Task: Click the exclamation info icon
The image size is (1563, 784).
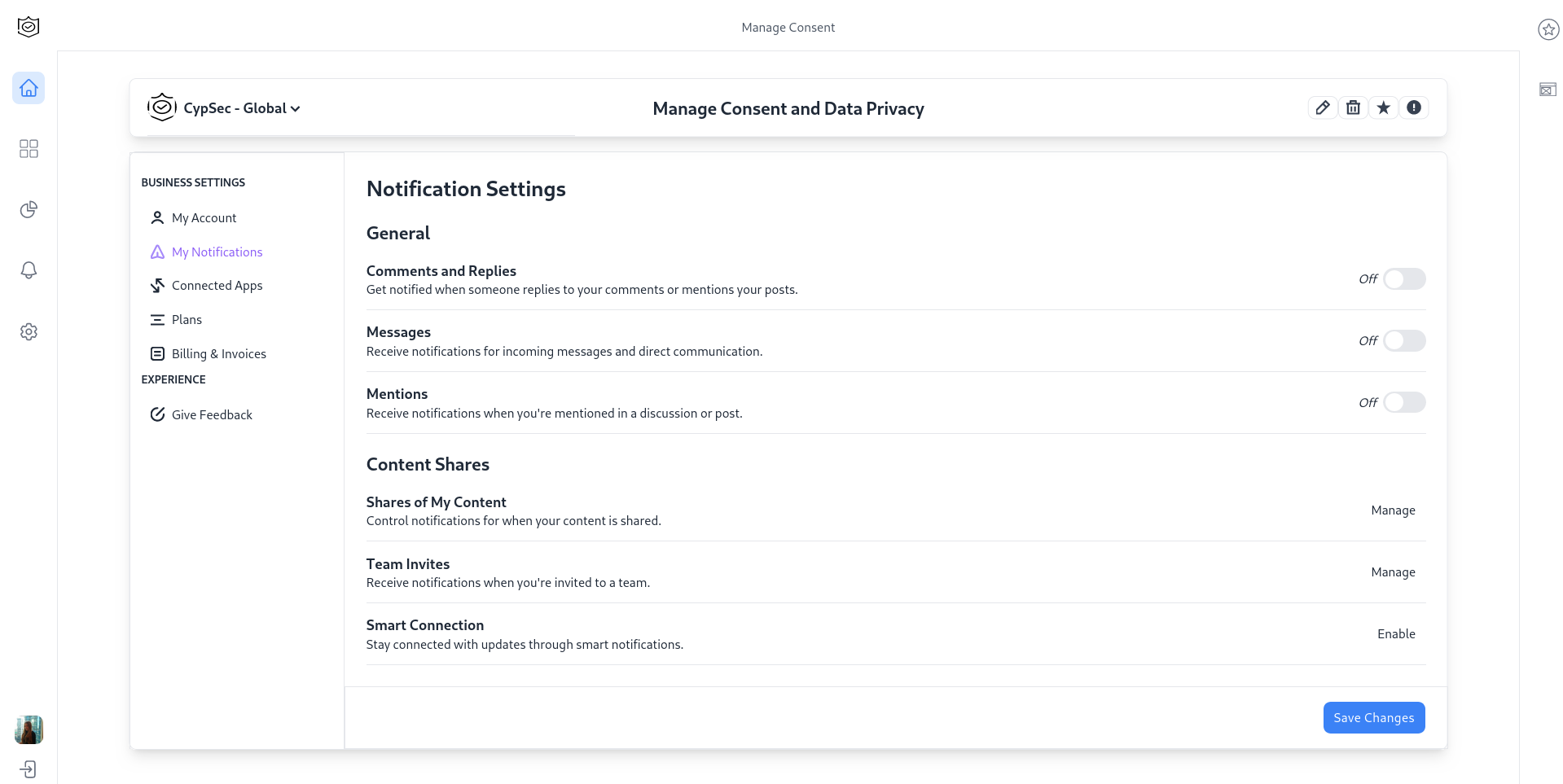Action: 1414,107
